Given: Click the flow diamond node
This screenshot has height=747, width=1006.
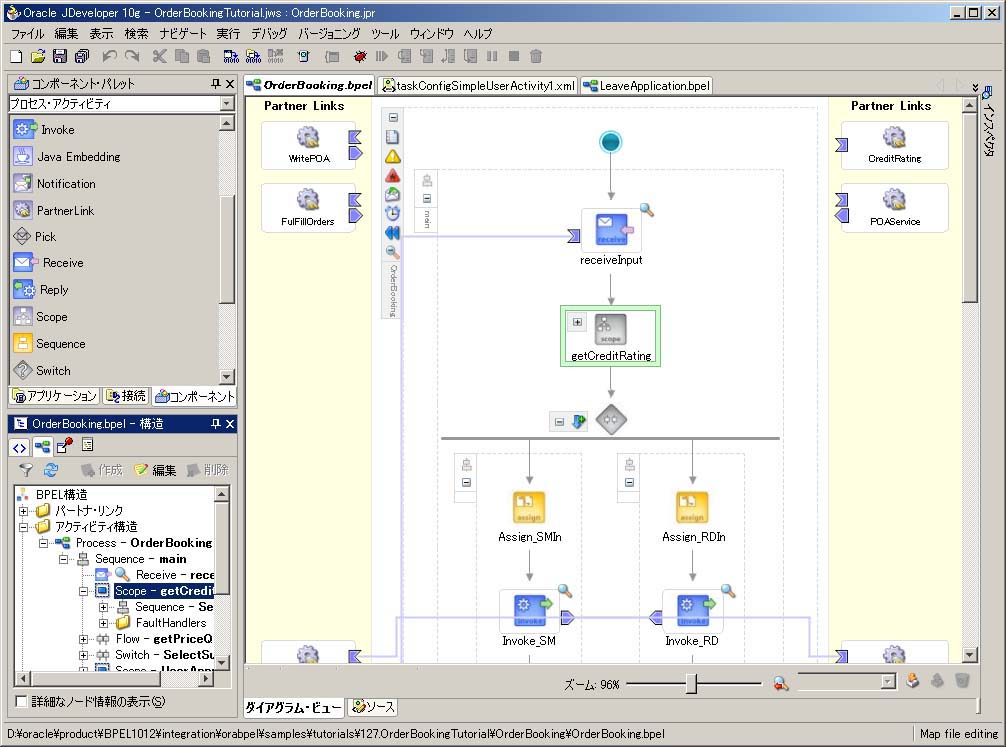Looking at the screenshot, I should point(611,420).
